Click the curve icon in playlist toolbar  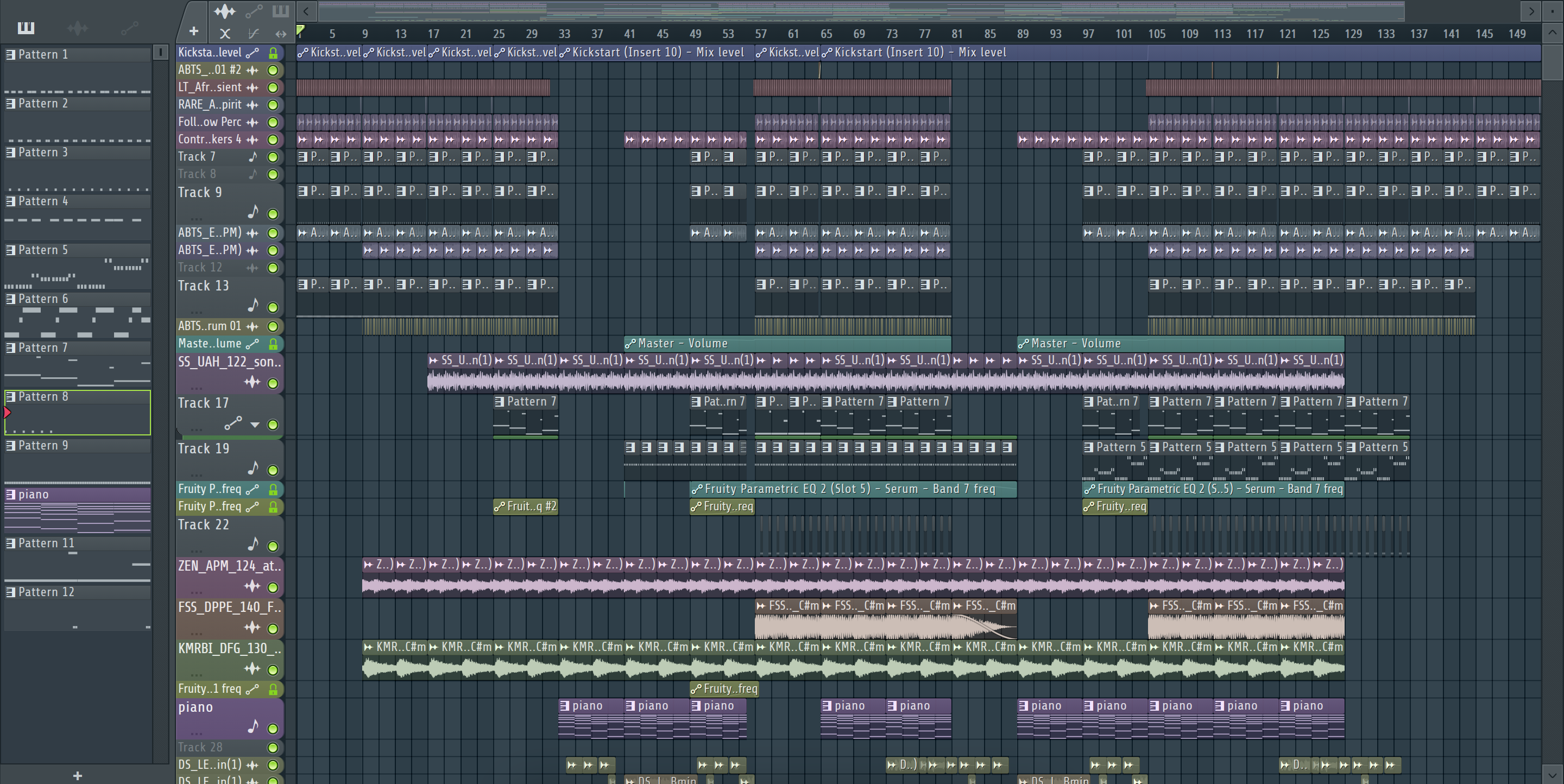253,34
